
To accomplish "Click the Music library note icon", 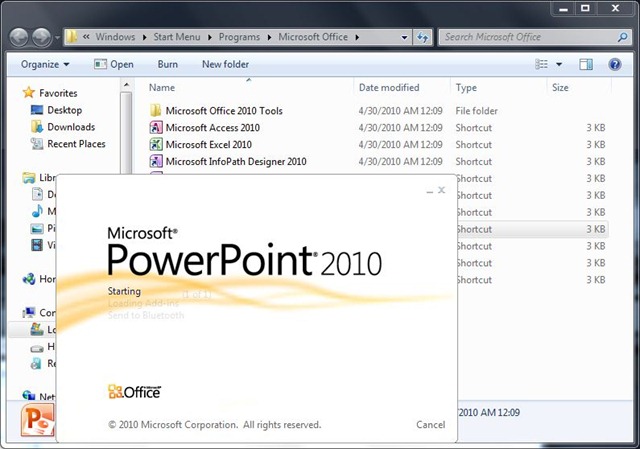I will point(37,211).
